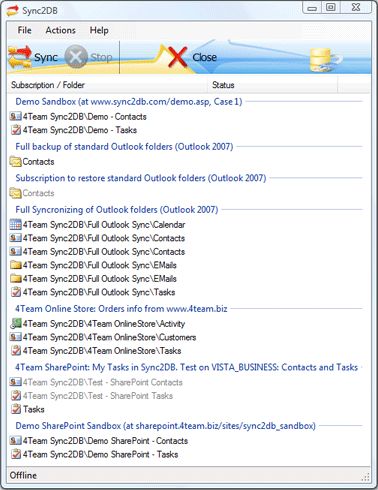The image size is (378, 490).
Task: Open the File menu
Action: (24, 30)
